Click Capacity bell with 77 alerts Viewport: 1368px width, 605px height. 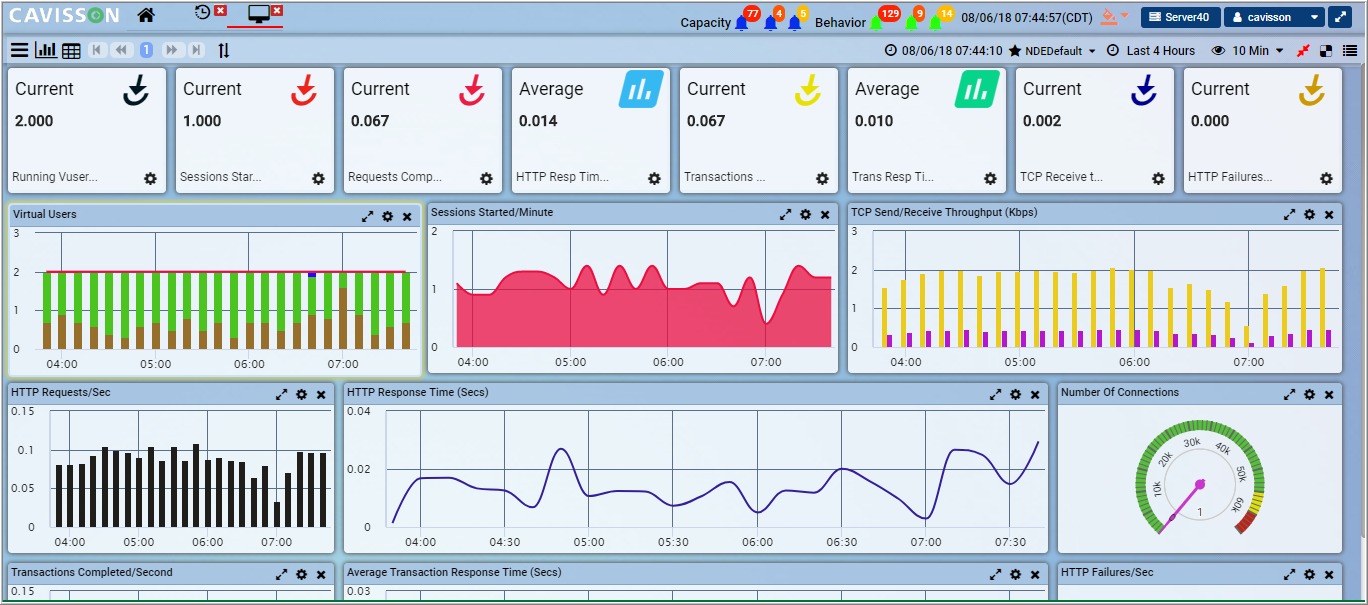pyautogui.click(x=742, y=22)
